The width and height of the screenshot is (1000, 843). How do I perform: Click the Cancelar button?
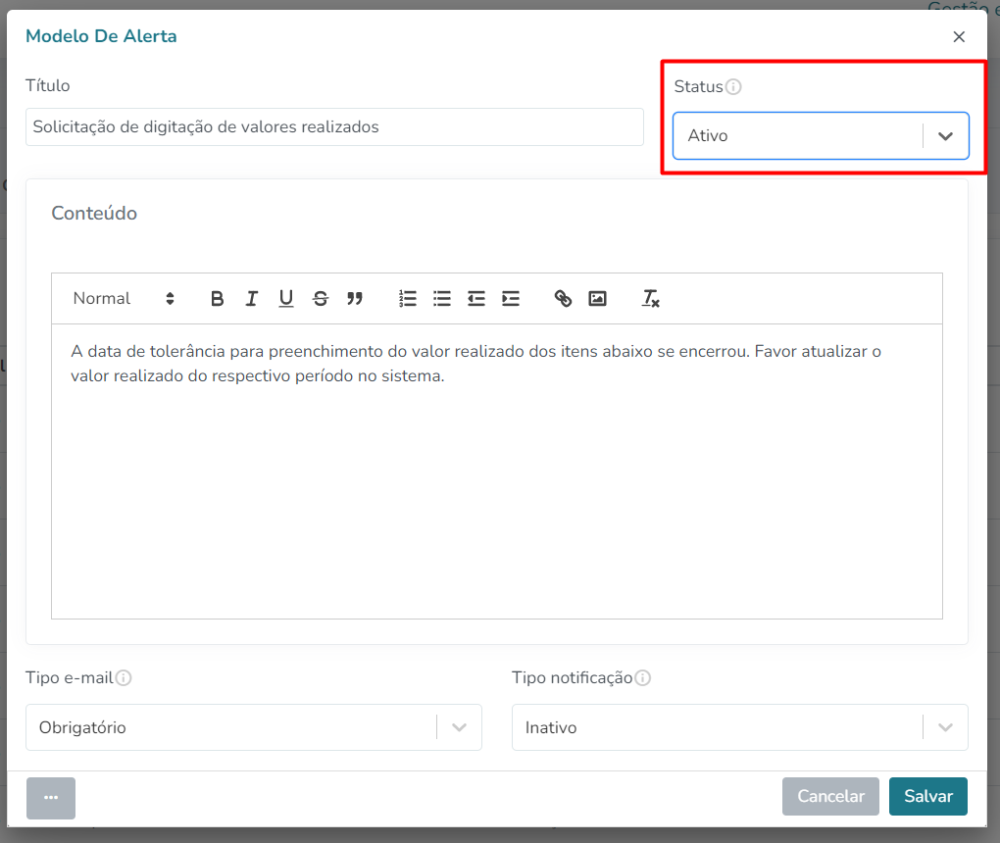coord(830,796)
